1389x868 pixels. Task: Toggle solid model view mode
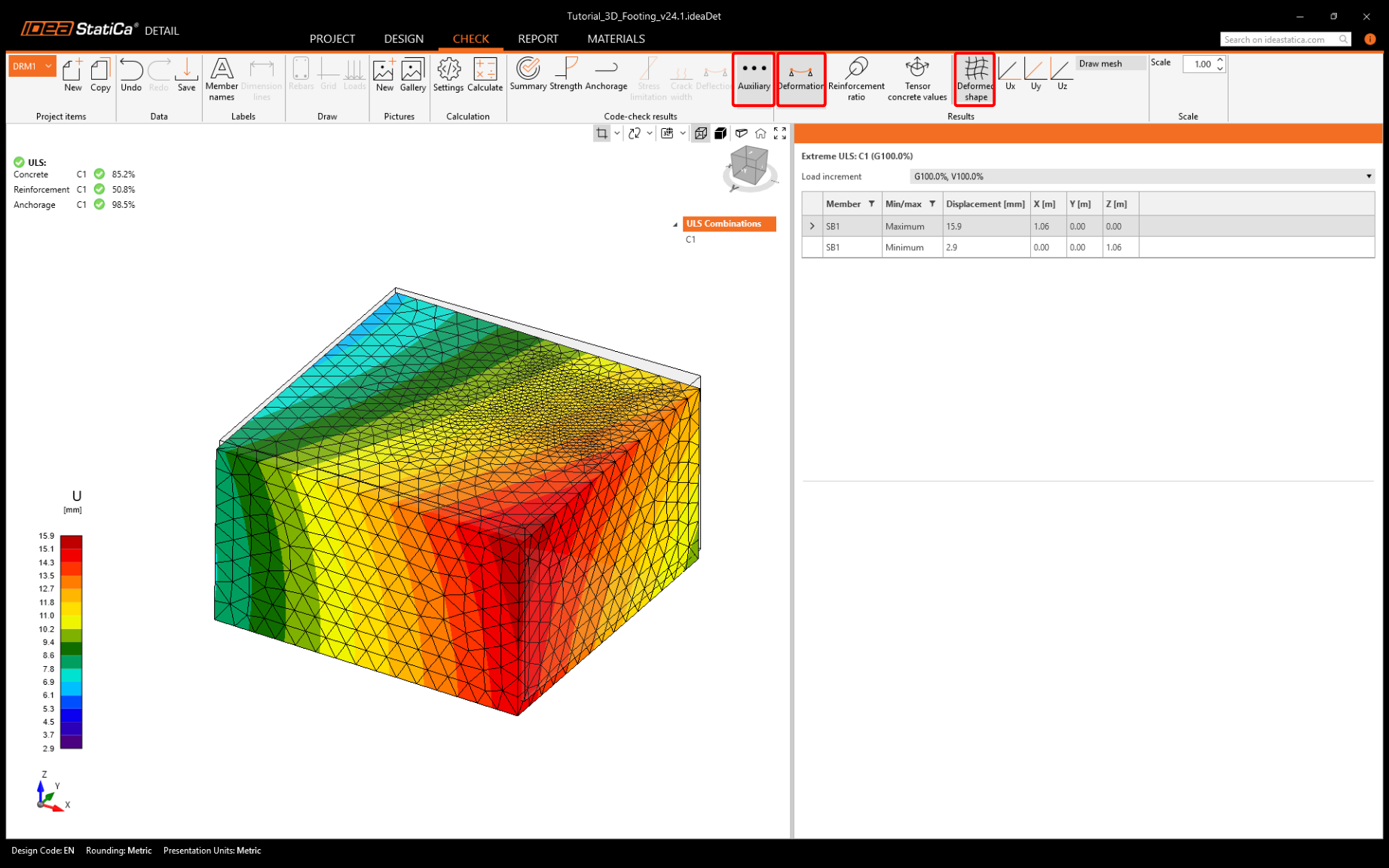[x=721, y=133]
